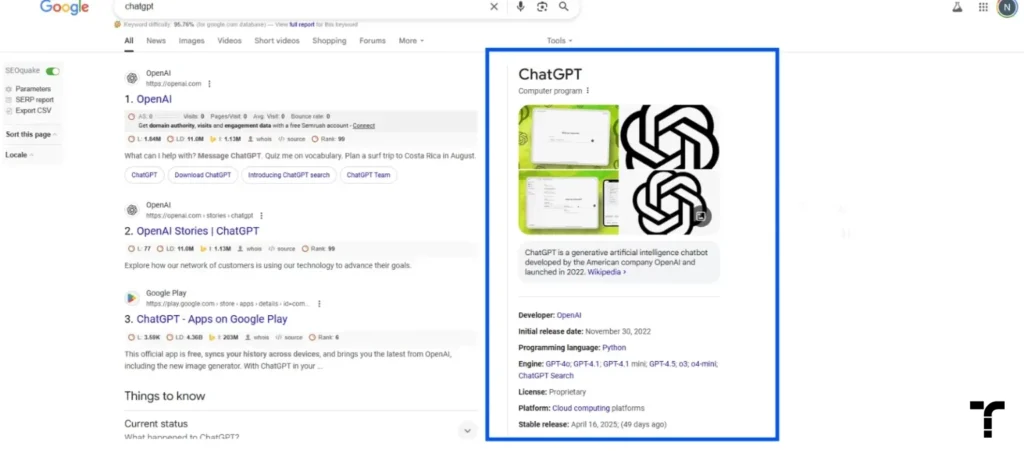Open the three-dot menu beside openai.com URL

pyautogui.click(x=210, y=84)
